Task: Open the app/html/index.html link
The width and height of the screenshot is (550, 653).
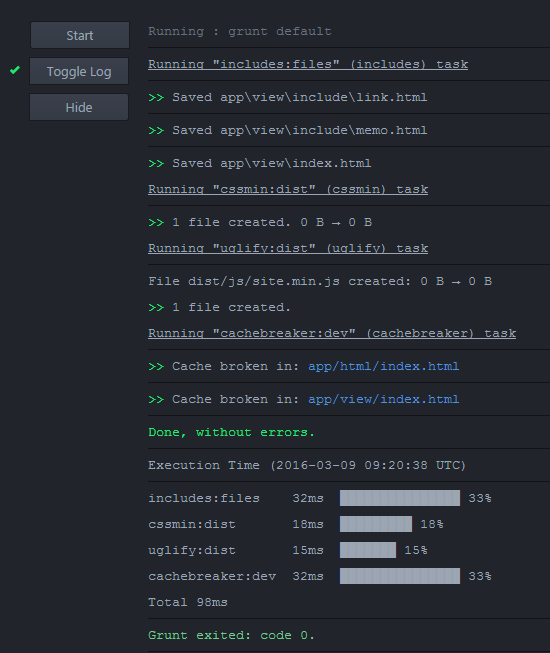Action: click(383, 366)
